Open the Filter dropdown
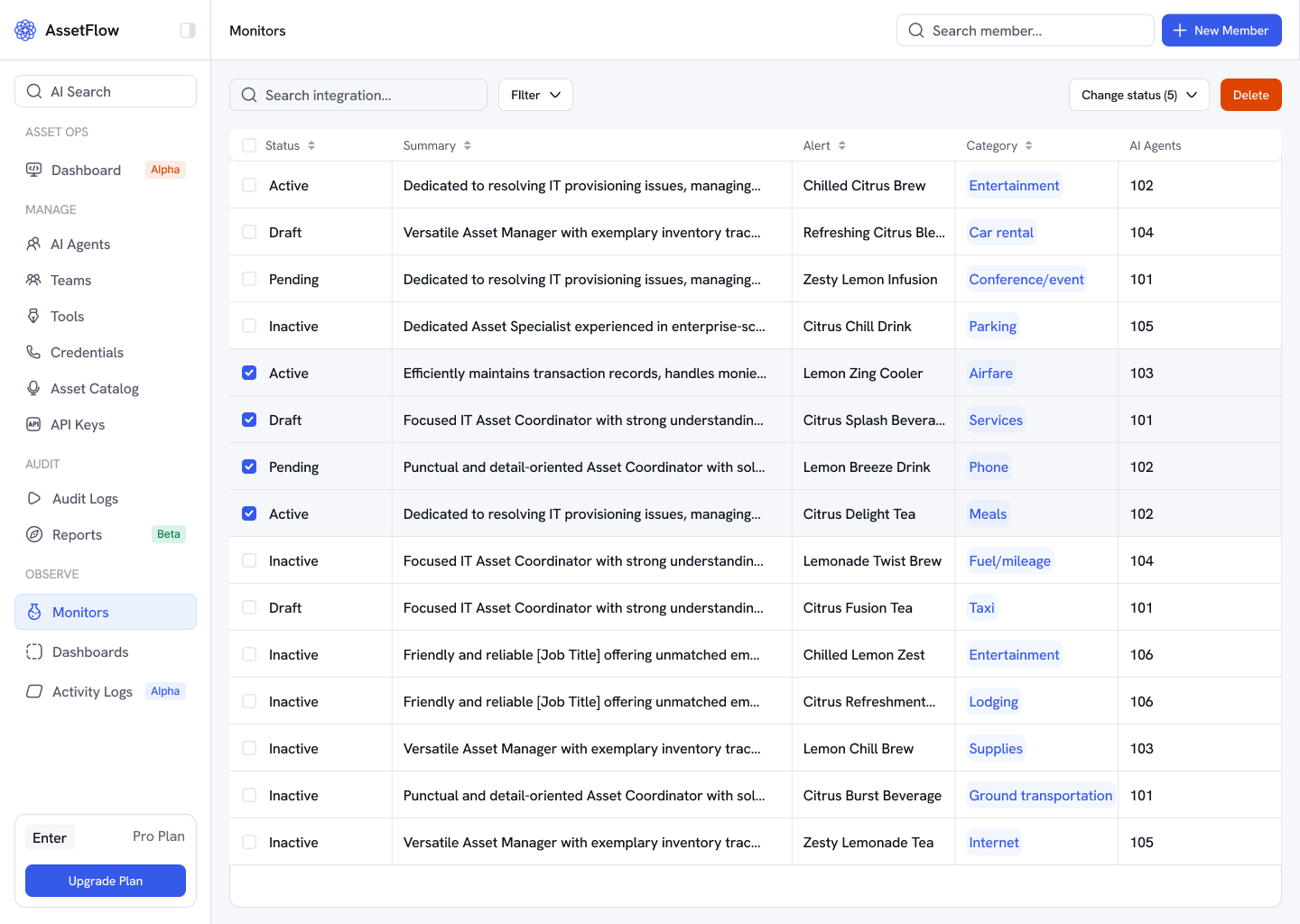 coord(535,95)
